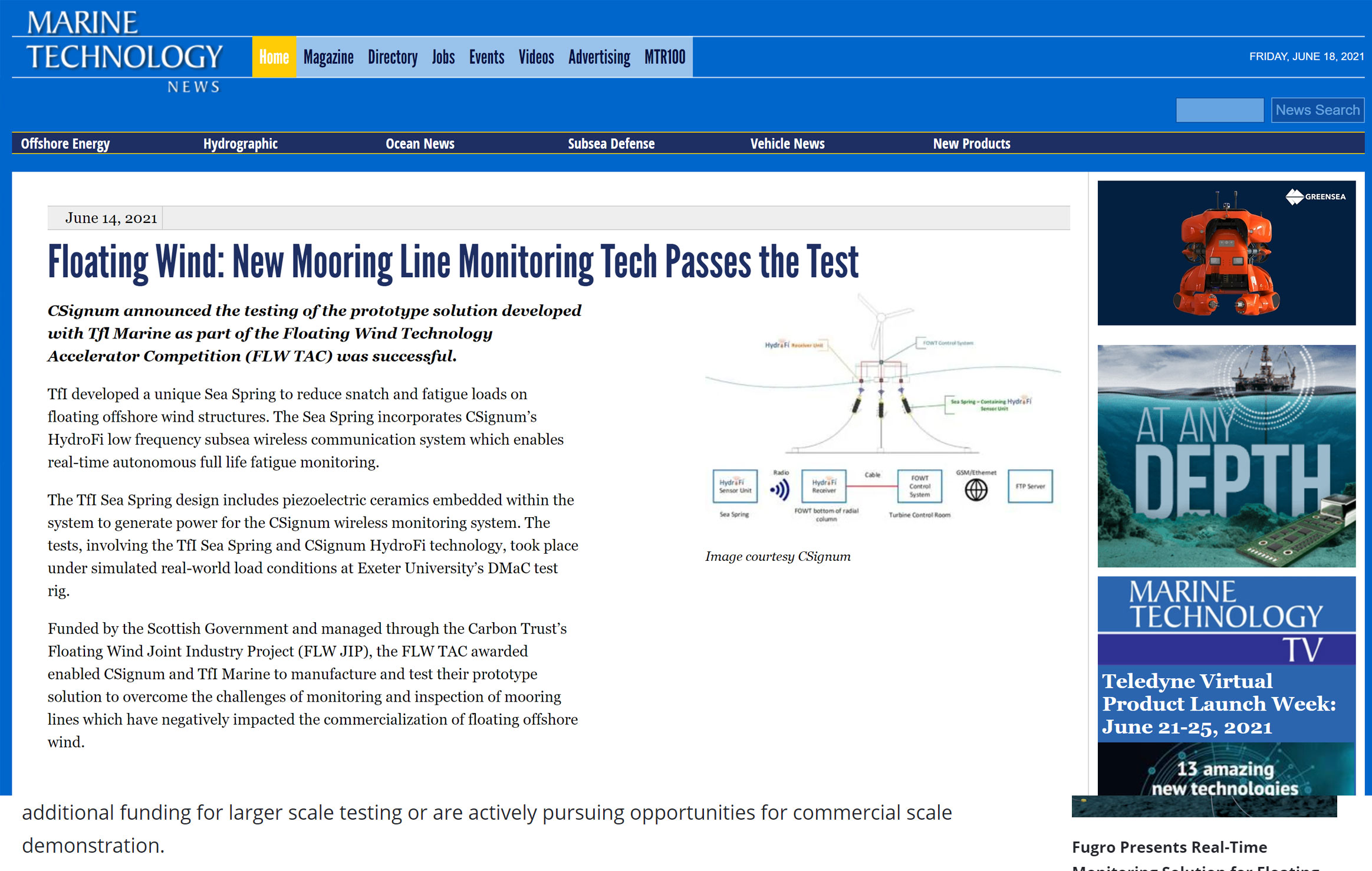This screenshot has height=871, width=1372.
Task: Click the At Any Depth advertisement banner
Action: [x=1226, y=456]
